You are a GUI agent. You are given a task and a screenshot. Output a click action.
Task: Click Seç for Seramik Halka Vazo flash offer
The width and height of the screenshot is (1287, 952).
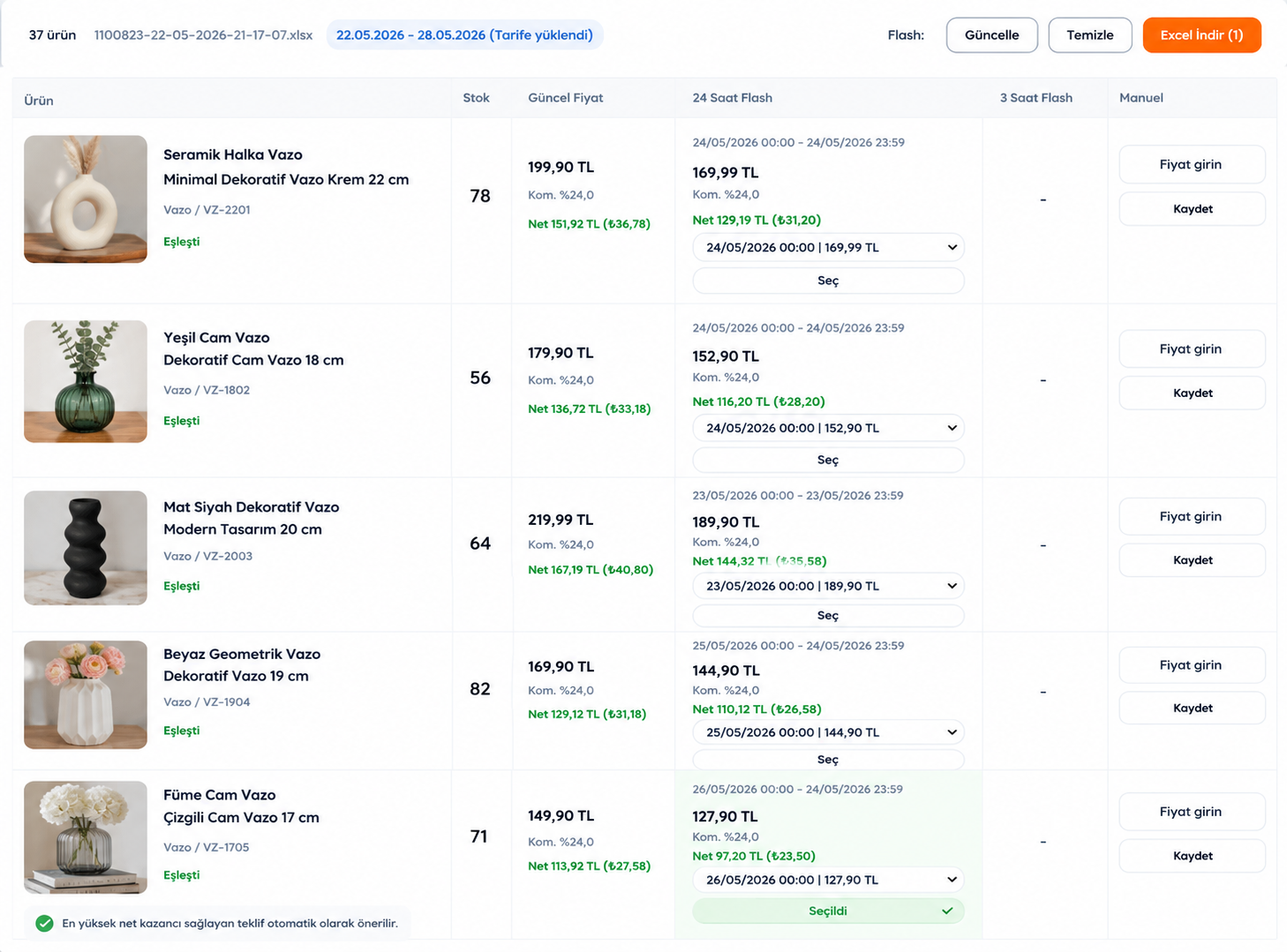click(828, 281)
